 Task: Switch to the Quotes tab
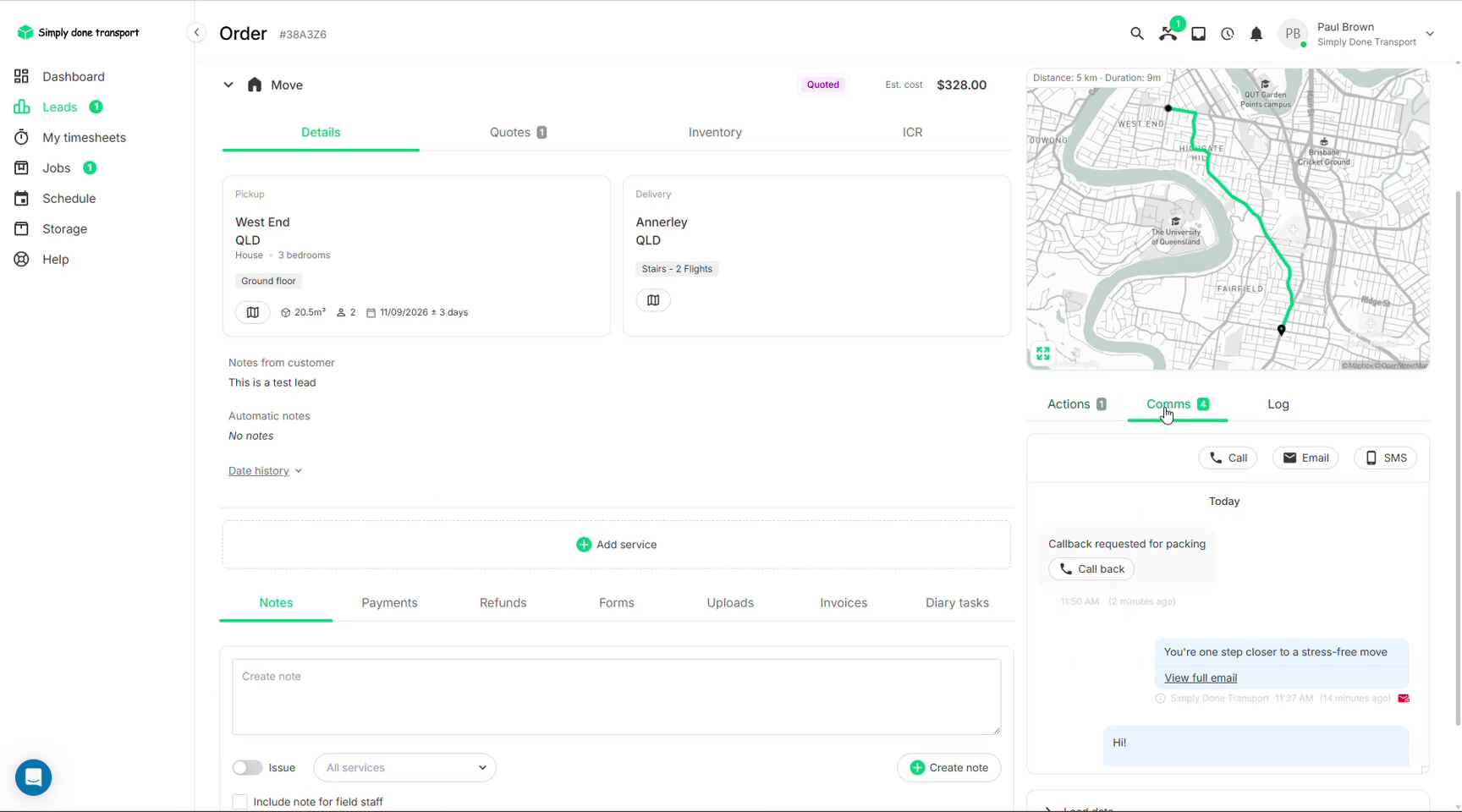(x=518, y=132)
